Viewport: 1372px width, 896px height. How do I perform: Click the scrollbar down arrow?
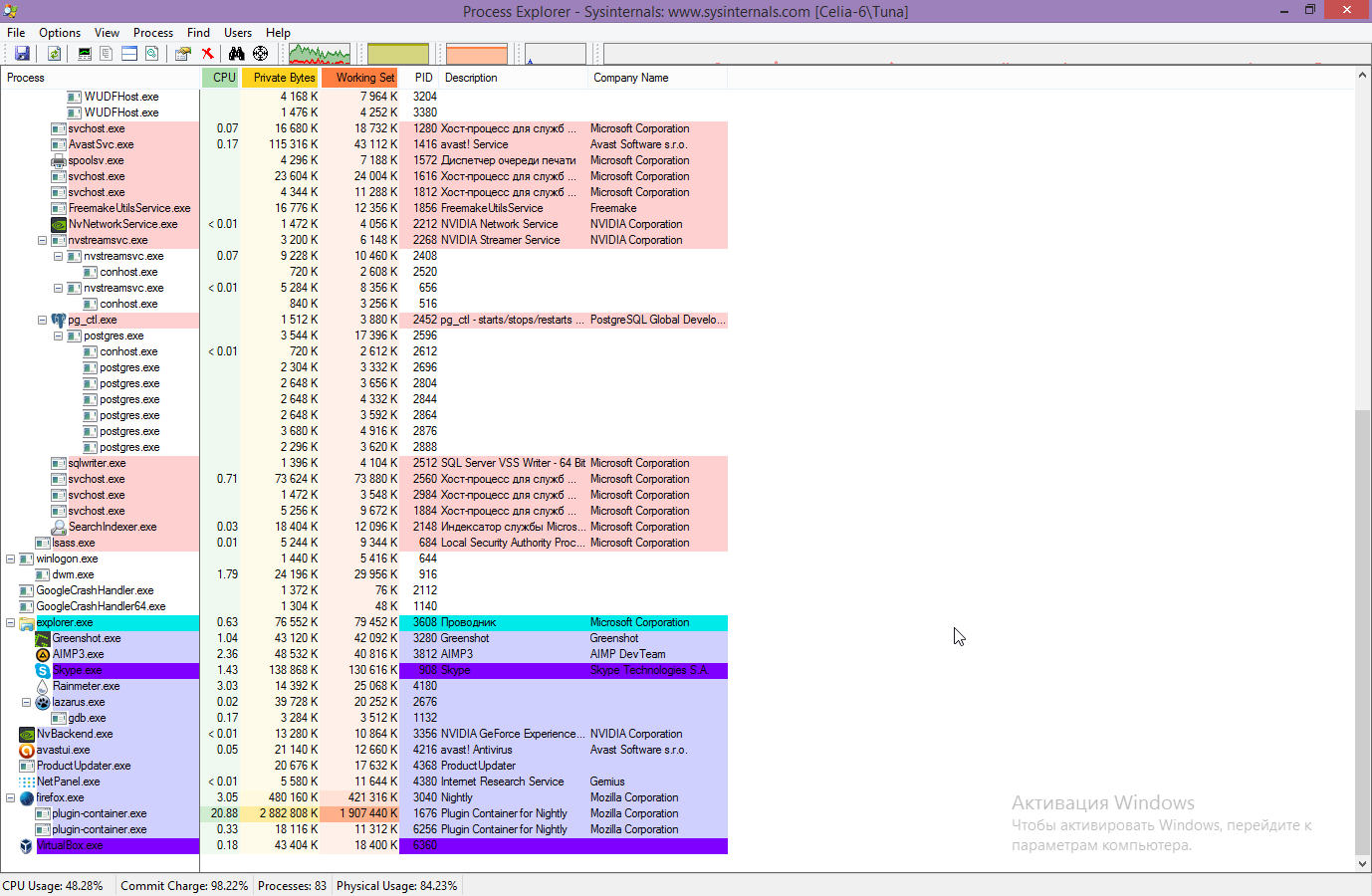coord(1363,864)
